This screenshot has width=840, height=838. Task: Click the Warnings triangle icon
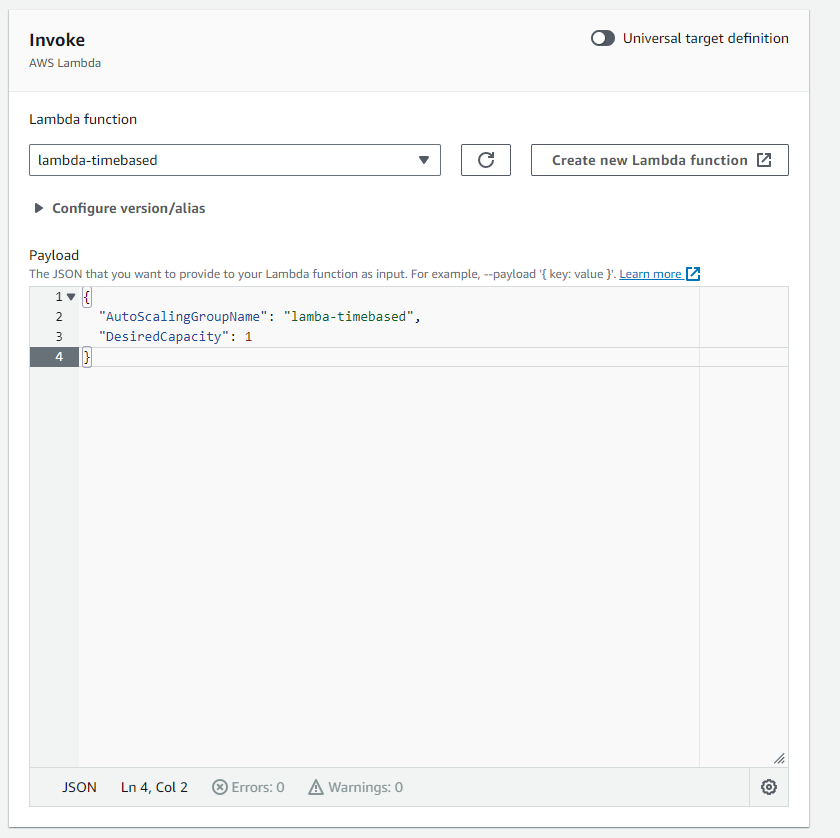(316, 787)
